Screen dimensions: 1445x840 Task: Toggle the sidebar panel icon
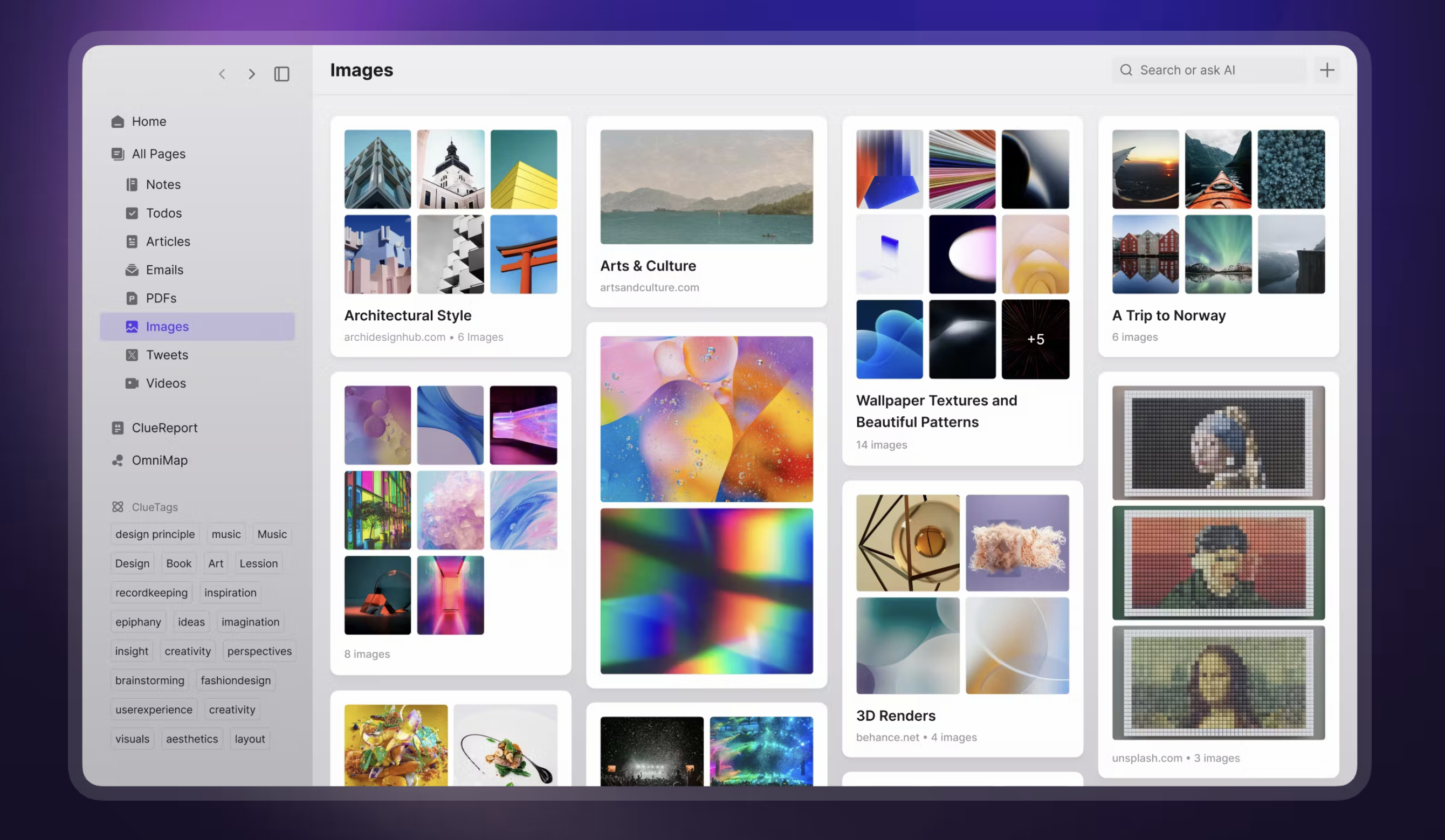[281, 74]
